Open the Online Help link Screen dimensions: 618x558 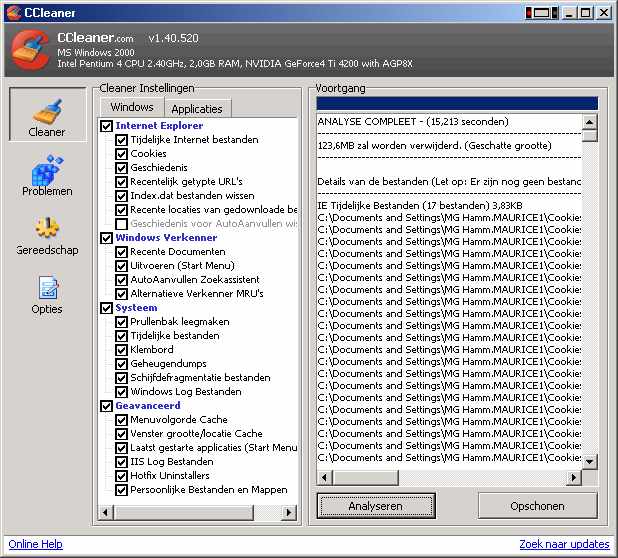[35, 544]
